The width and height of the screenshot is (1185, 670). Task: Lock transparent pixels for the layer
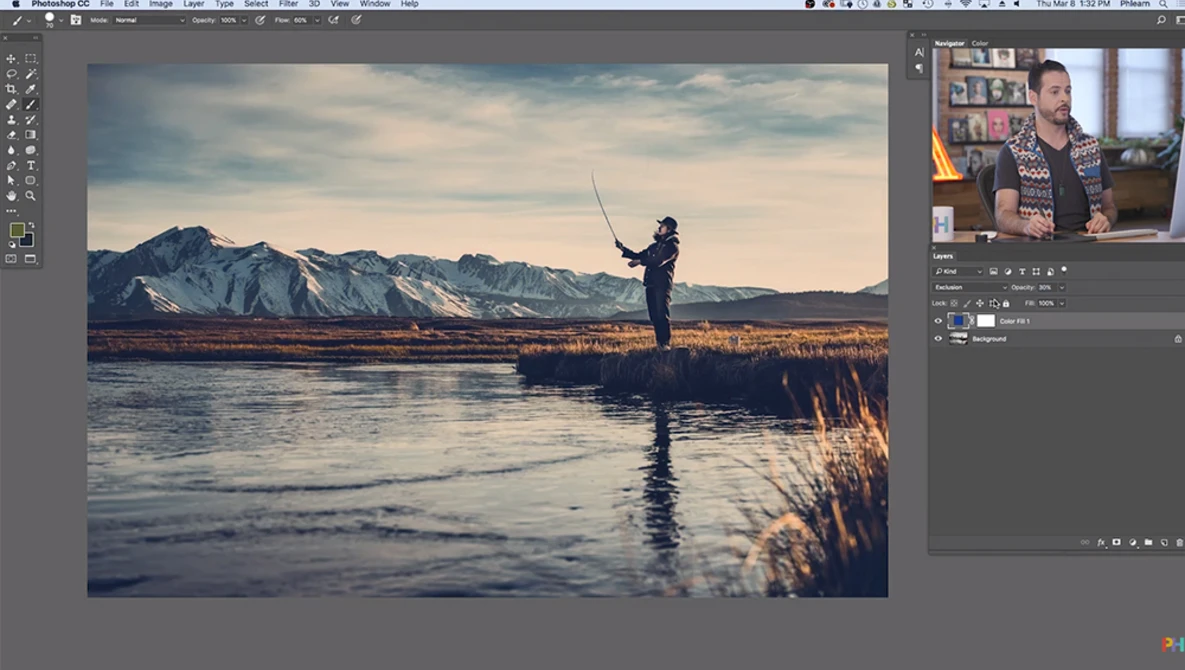[954, 303]
